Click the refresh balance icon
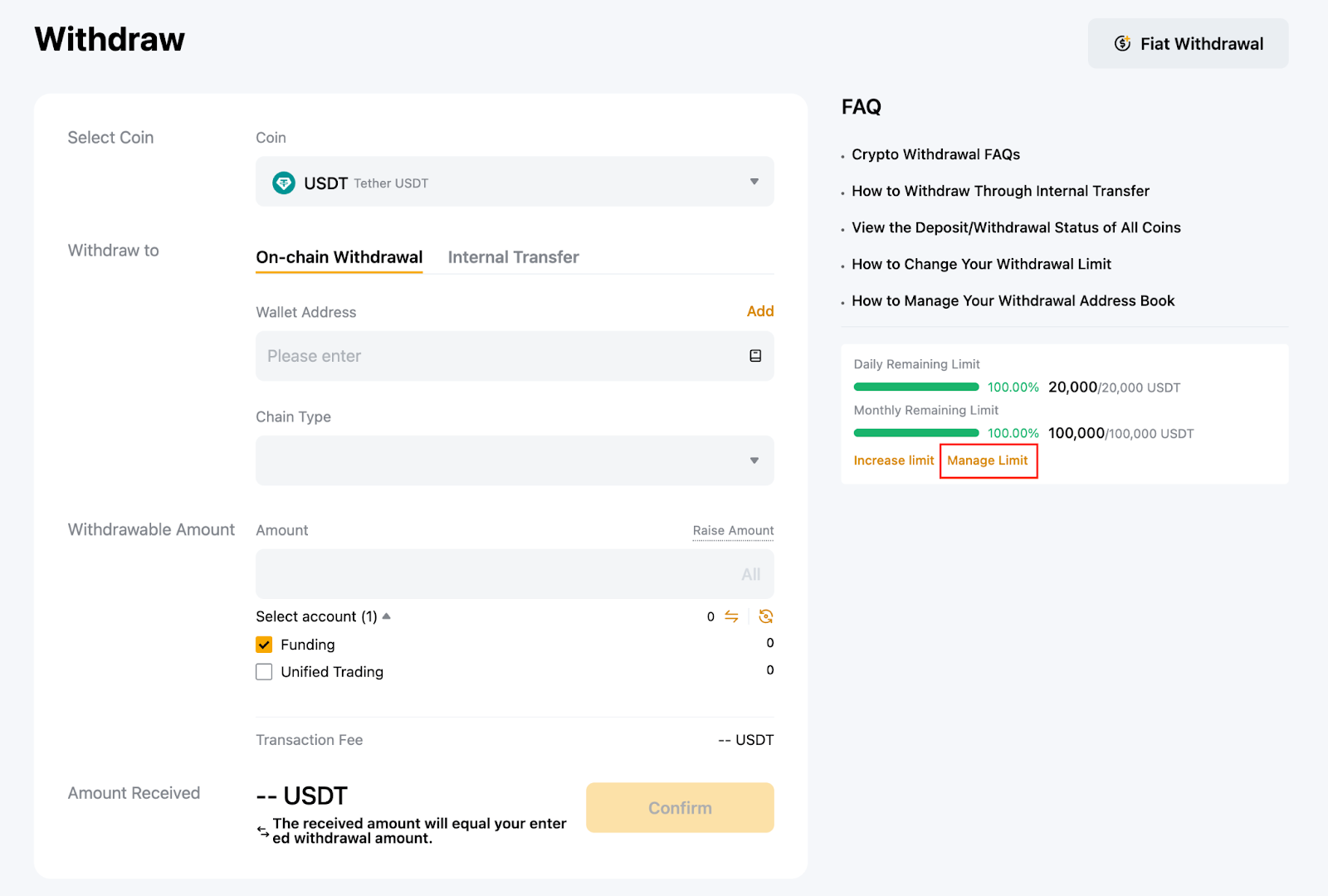1328x896 pixels. [765, 616]
